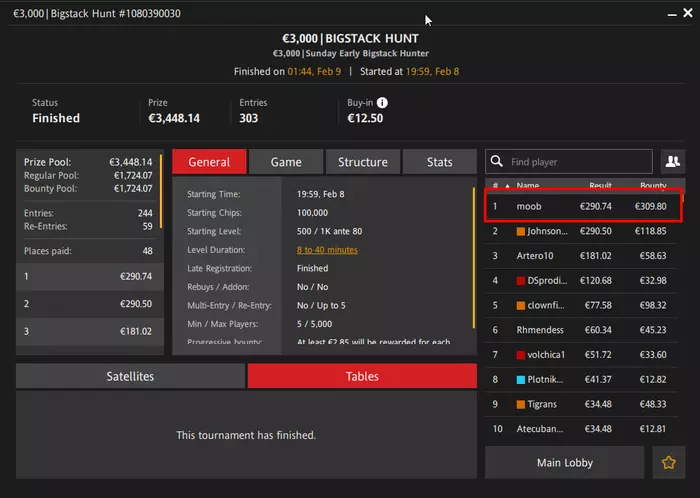Switch to the Game tab
700x498 pixels.
point(286,162)
